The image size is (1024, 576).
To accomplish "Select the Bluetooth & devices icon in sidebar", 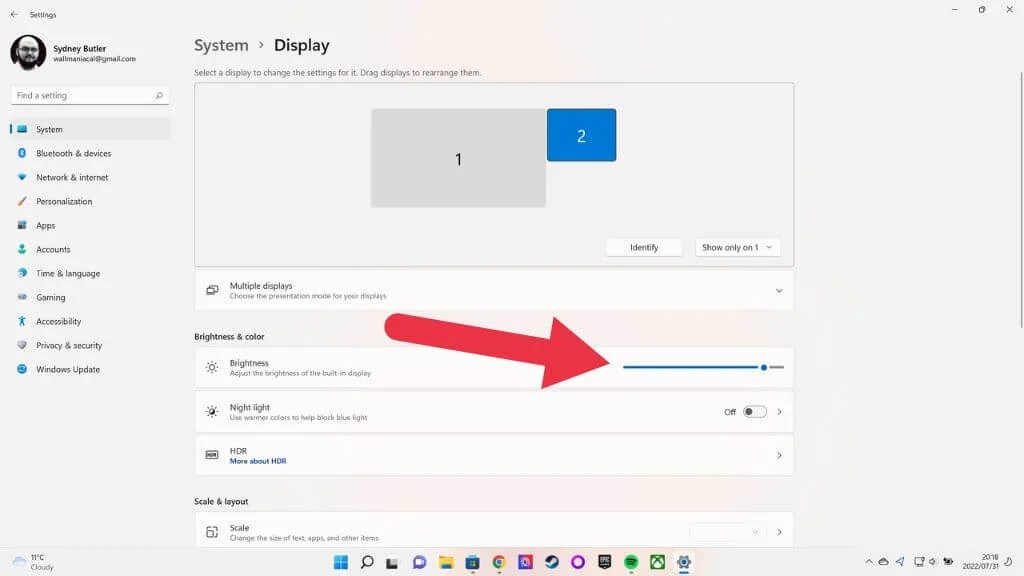I will coord(19,153).
